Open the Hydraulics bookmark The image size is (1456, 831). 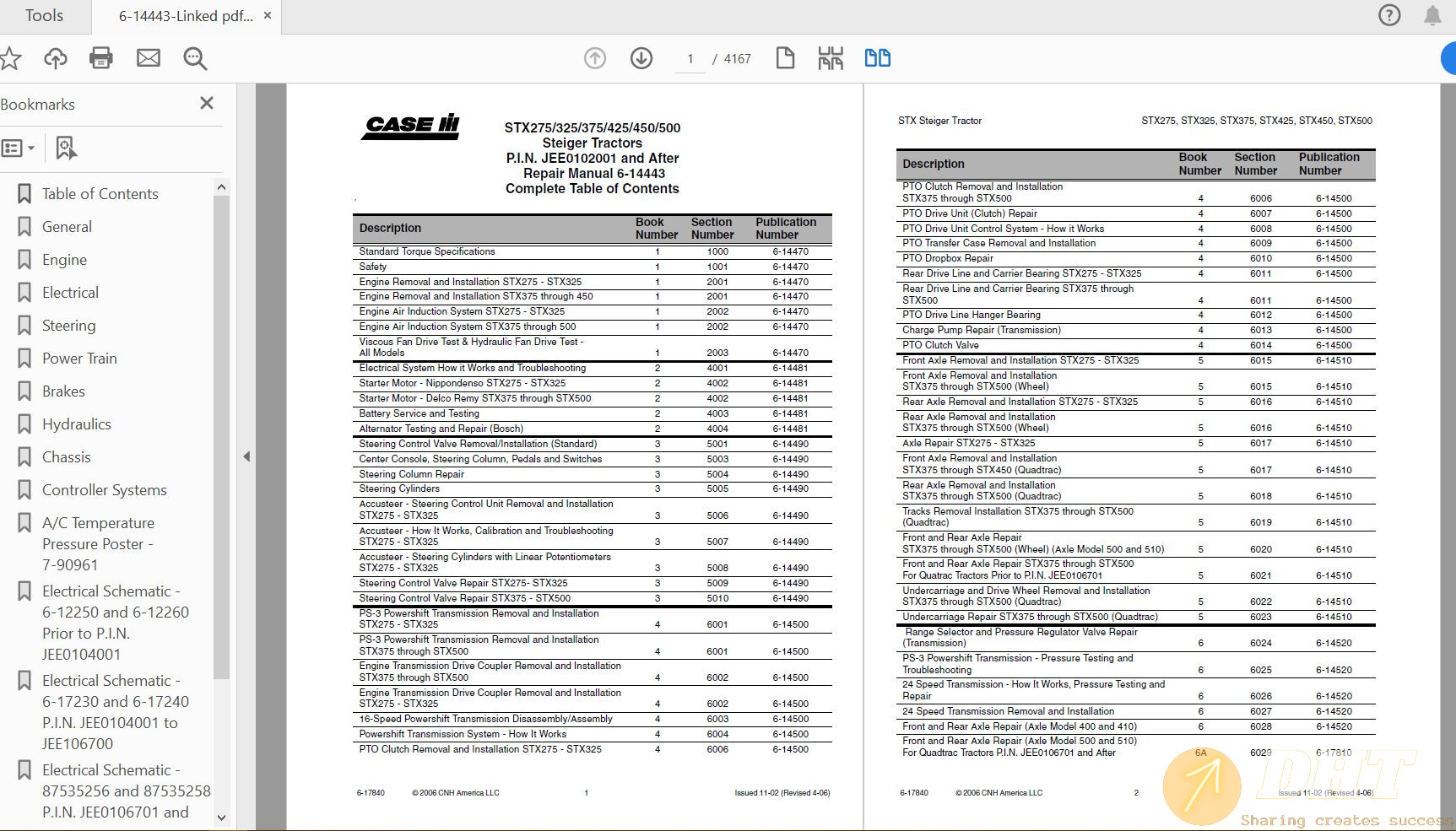pos(77,424)
